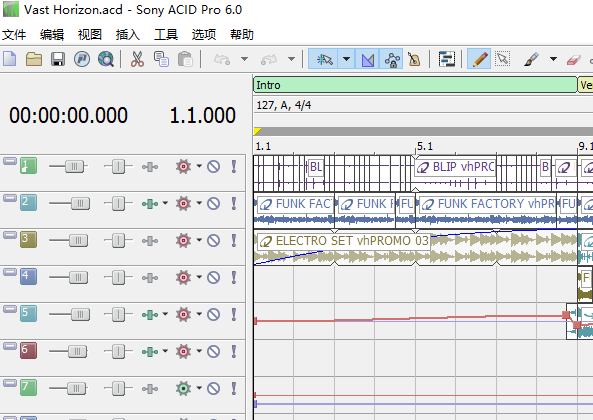Select the Paint brush tool
This screenshot has height=420, width=593.
click(x=531, y=59)
